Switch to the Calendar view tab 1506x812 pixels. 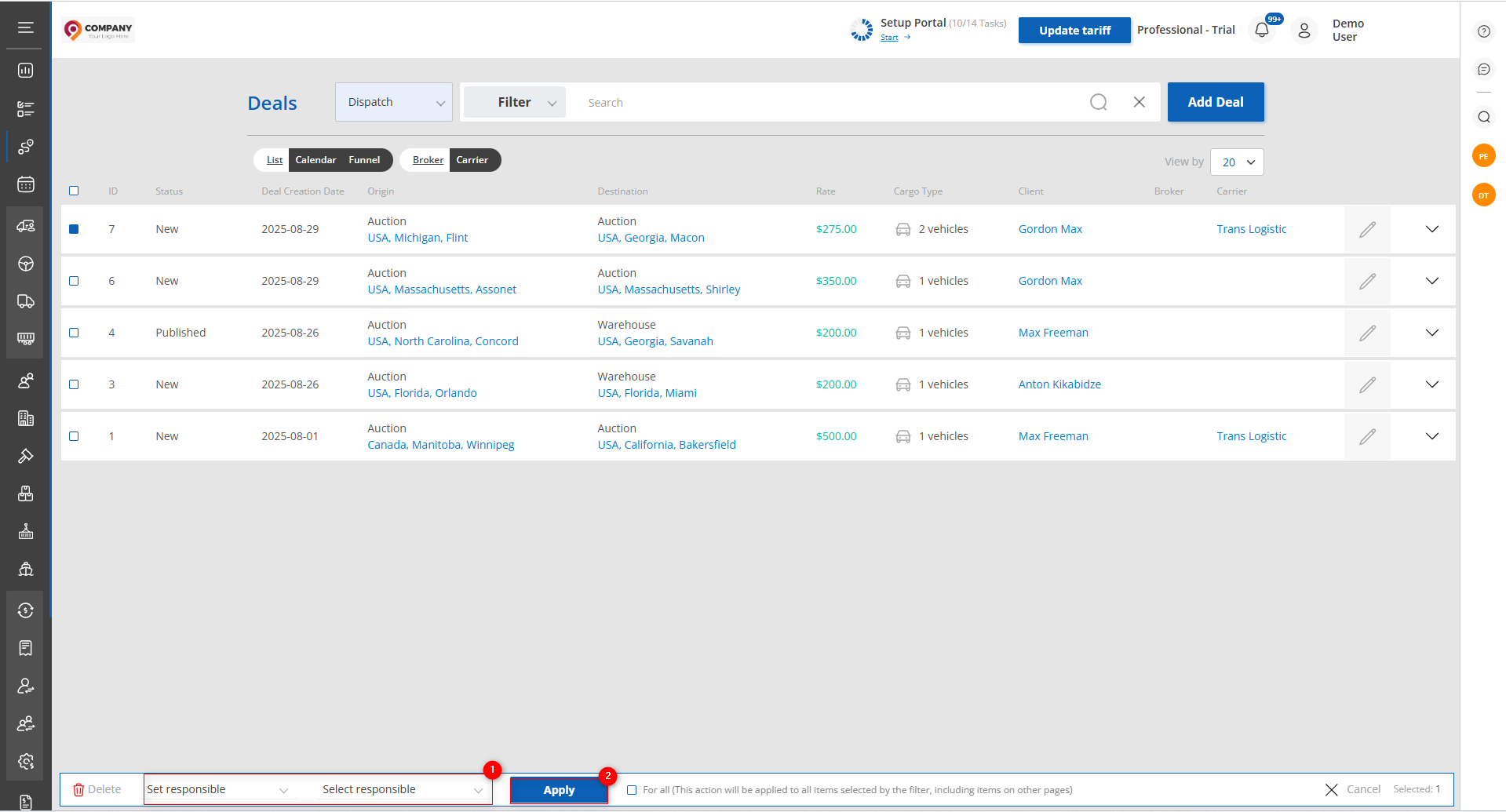(x=315, y=160)
